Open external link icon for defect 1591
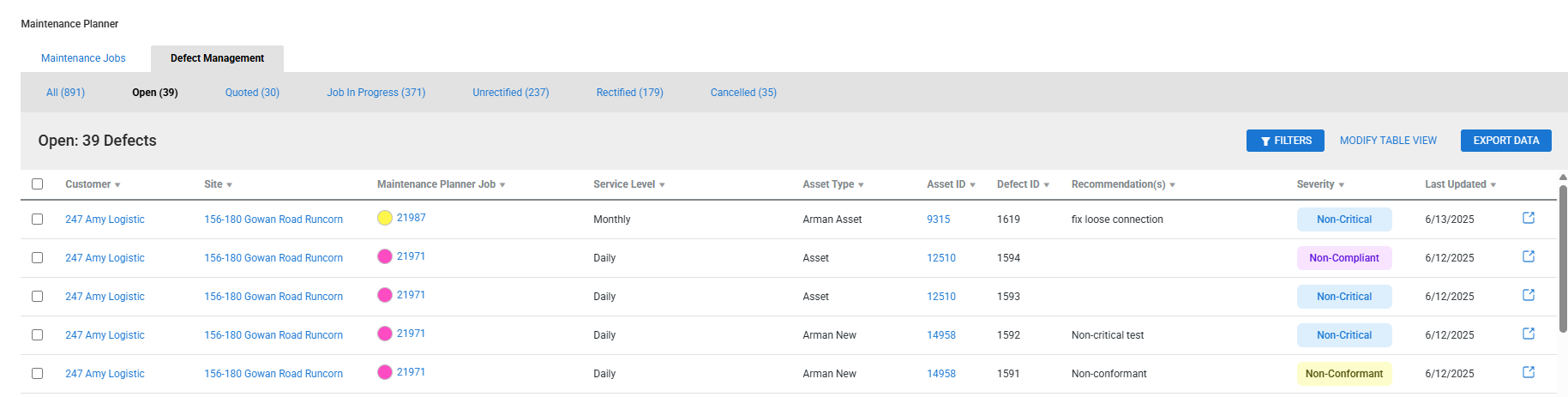The height and width of the screenshot is (397, 1568). (1528, 372)
